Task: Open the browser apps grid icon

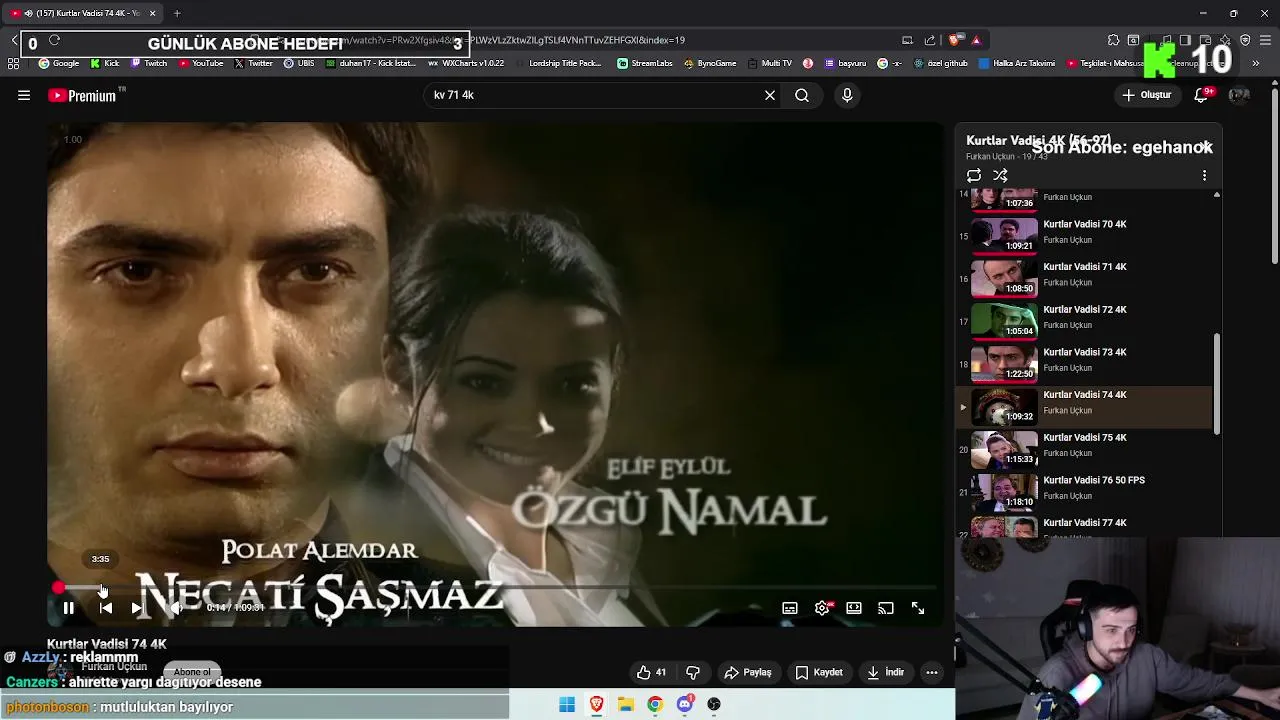Action: [13, 63]
